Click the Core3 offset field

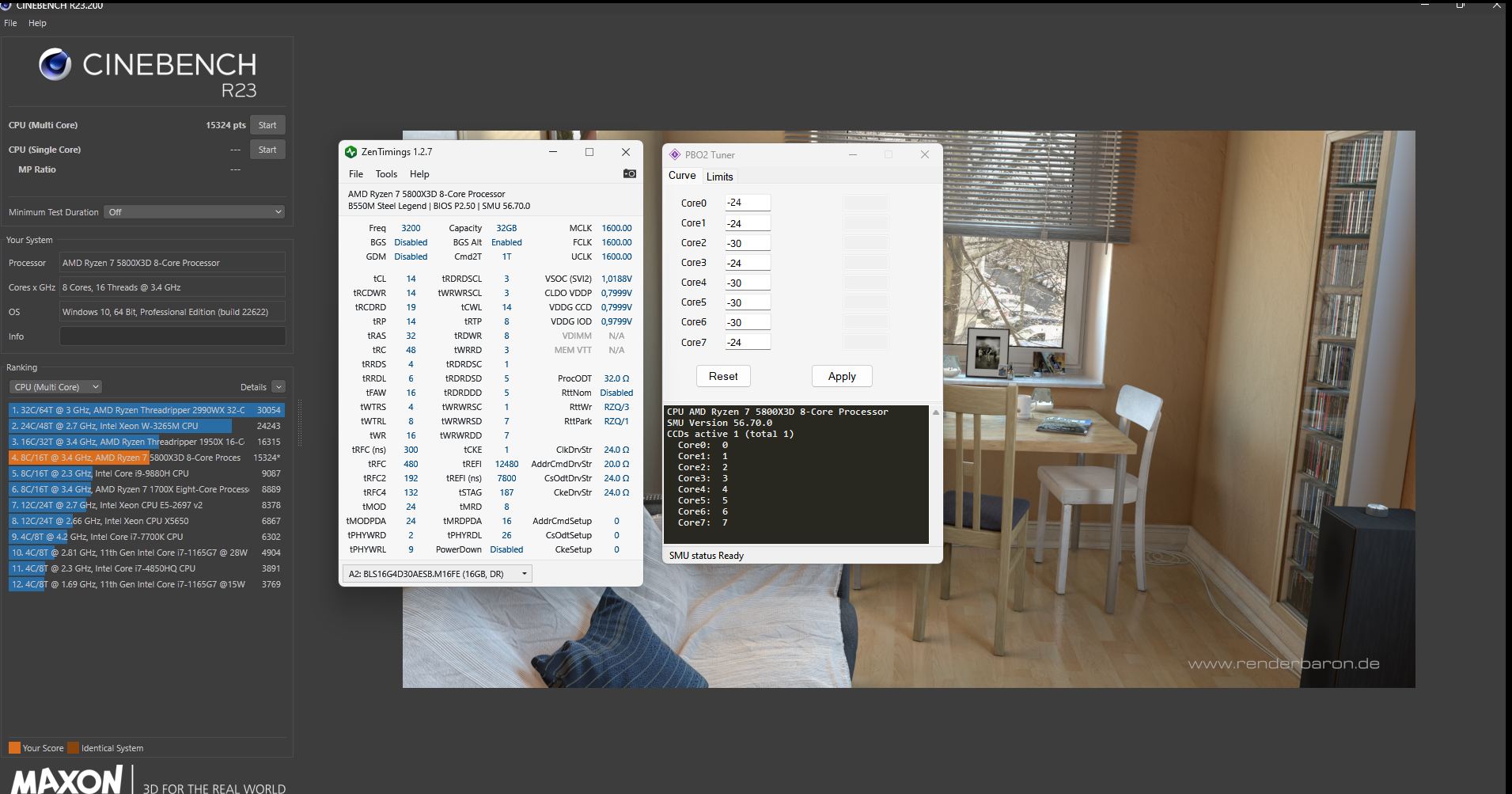click(x=748, y=263)
